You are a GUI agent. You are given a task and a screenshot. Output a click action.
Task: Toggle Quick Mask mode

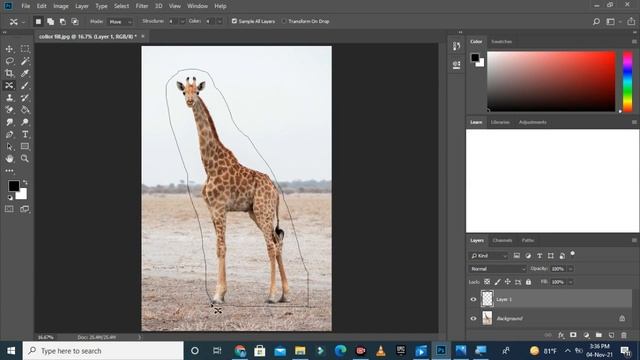click(9, 209)
